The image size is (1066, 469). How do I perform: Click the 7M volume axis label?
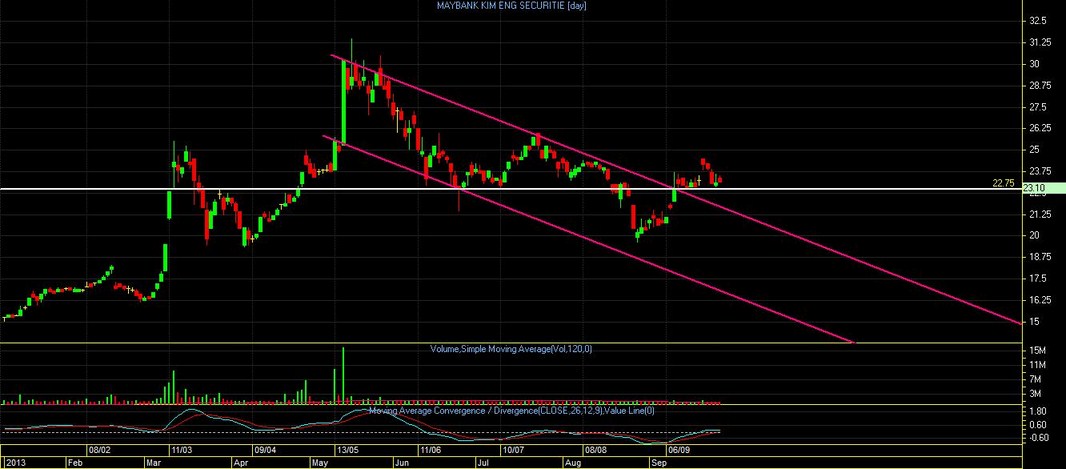(x=1035, y=379)
